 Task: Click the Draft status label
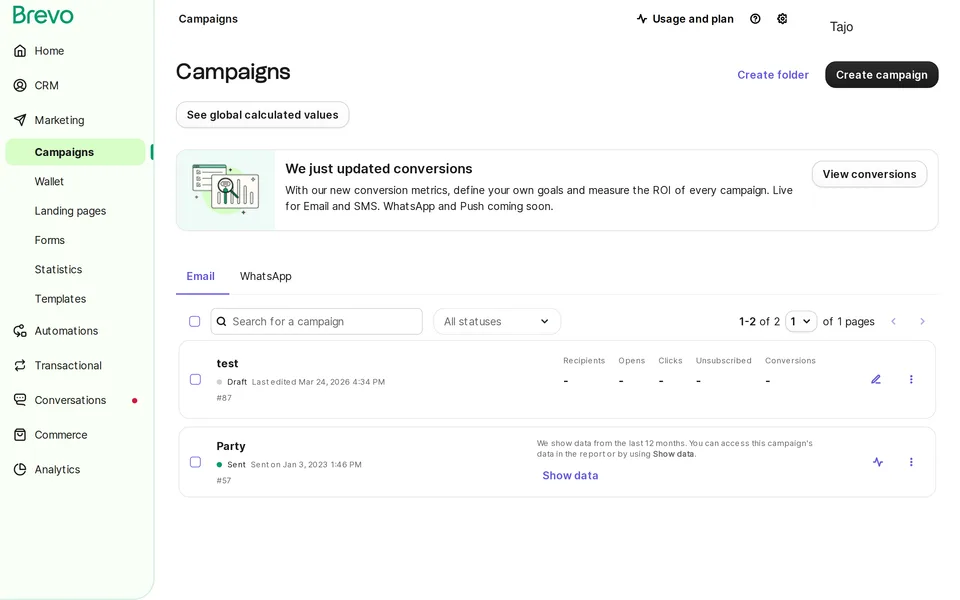tap(237, 381)
